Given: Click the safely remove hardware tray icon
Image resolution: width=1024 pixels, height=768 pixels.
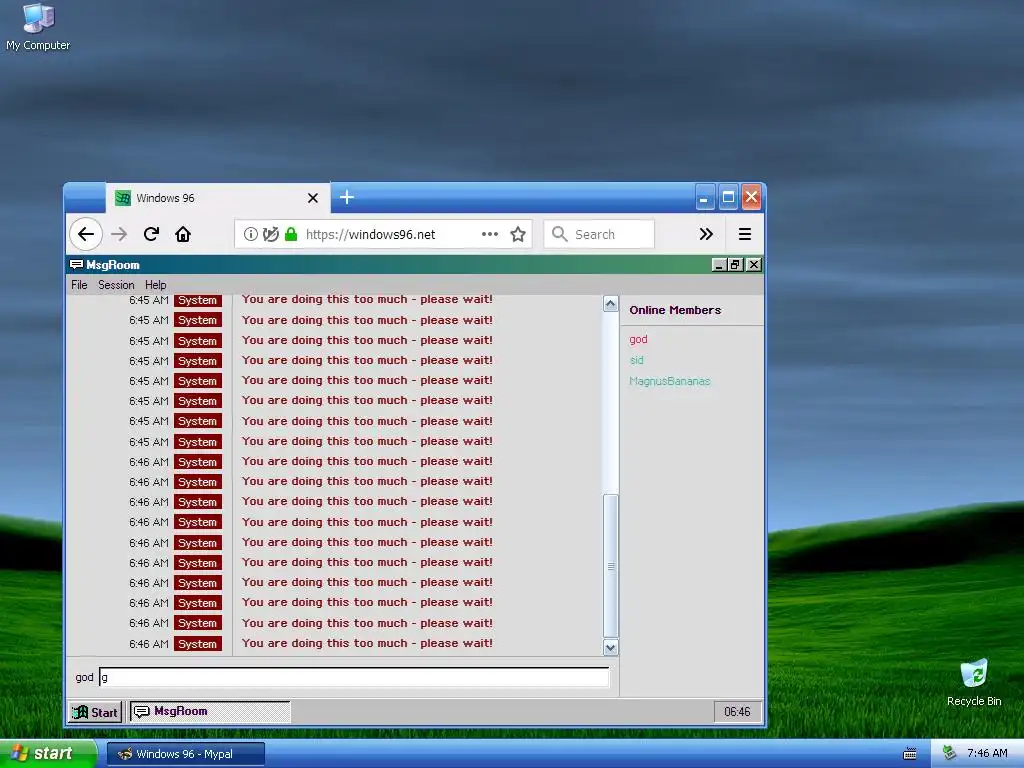Looking at the screenshot, I should click(x=949, y=754).
